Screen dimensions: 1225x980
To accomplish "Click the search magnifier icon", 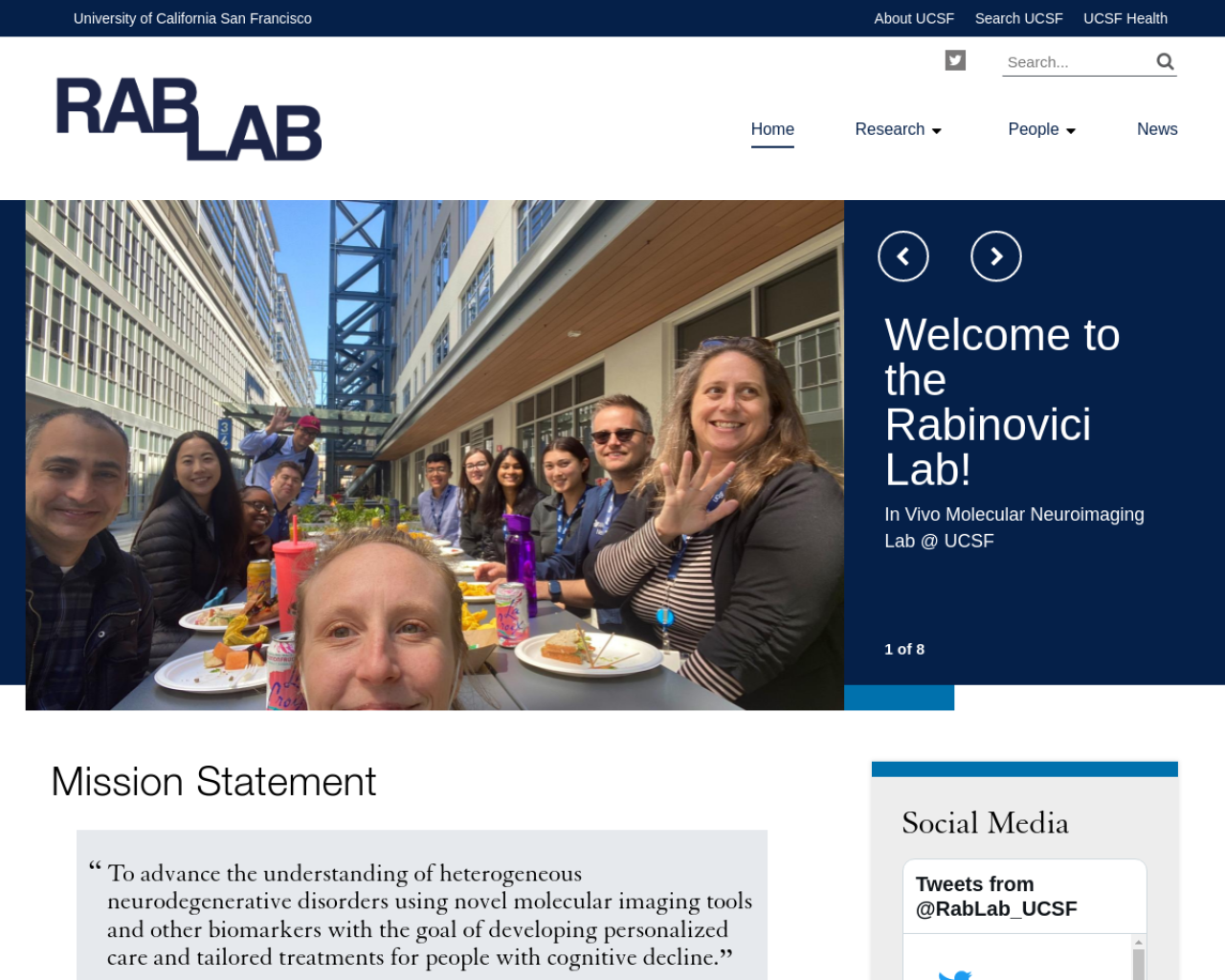I will [x=1165, y=61].
